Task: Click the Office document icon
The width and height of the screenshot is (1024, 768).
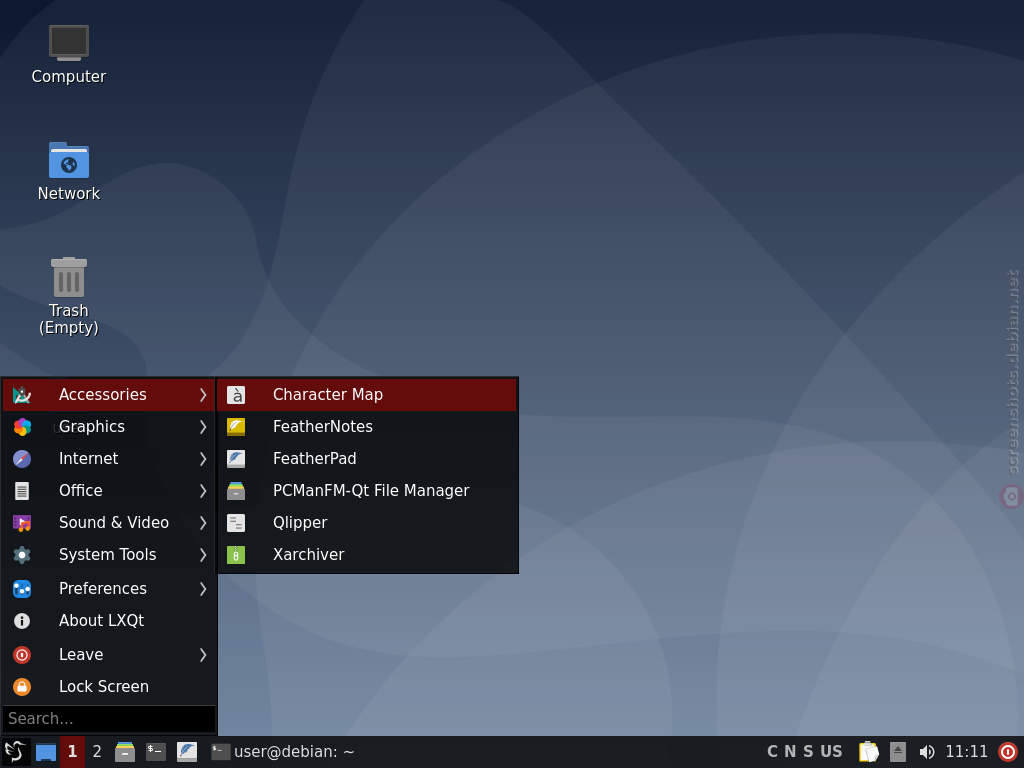Action: click(x=22, y=490)
